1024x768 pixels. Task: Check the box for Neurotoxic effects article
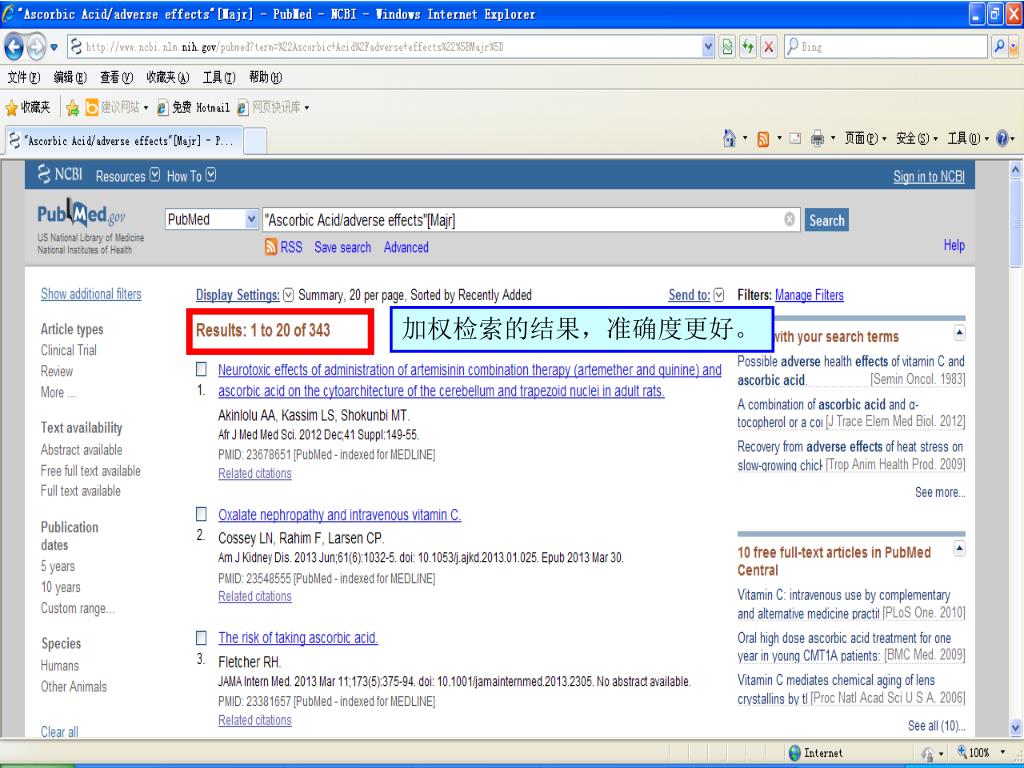click(202, 370)
